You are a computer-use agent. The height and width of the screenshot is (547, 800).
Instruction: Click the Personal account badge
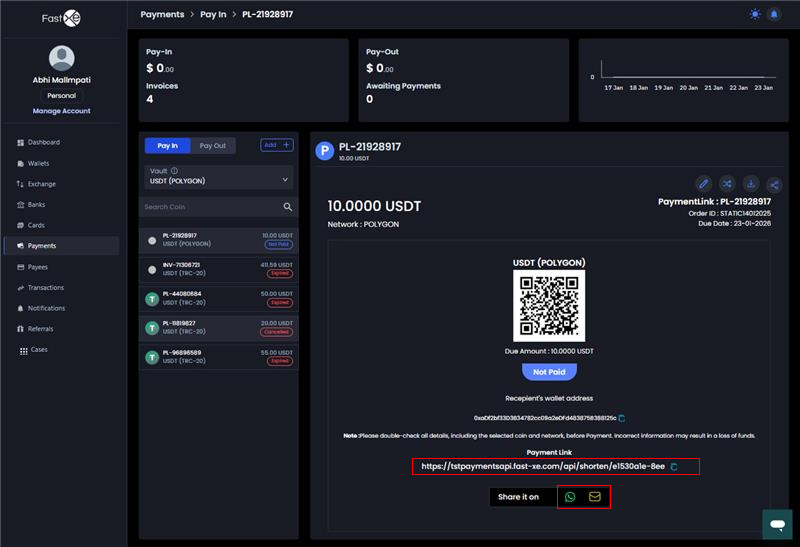(62, 95)
